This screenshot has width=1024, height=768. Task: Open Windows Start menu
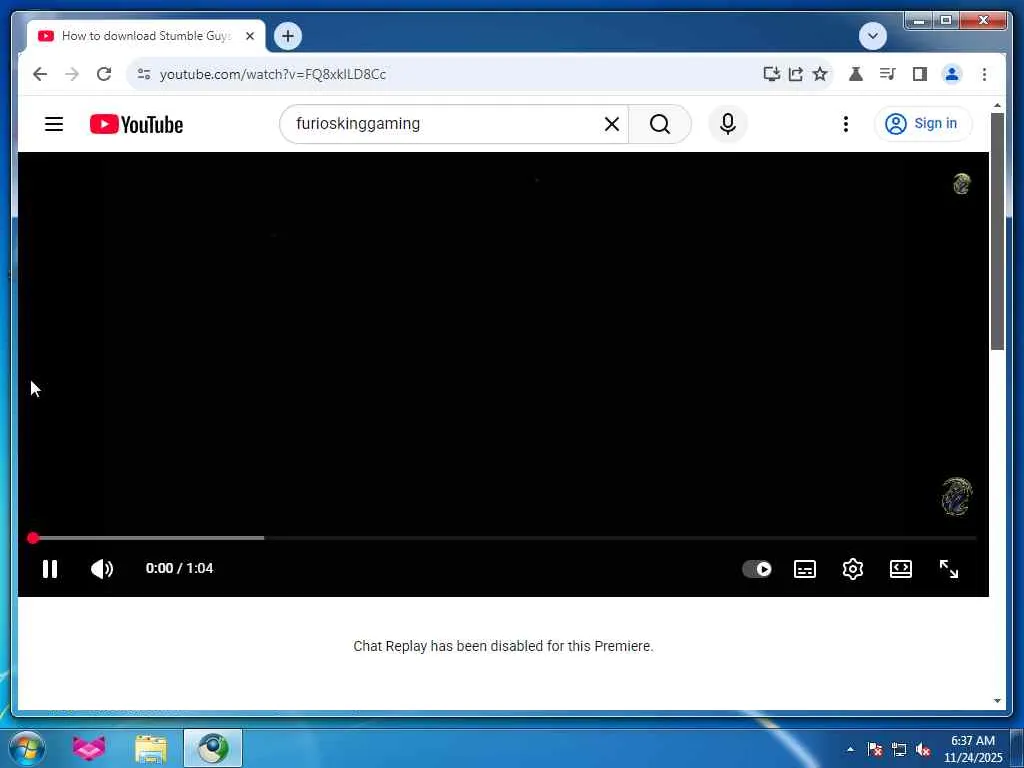(26, 748)
